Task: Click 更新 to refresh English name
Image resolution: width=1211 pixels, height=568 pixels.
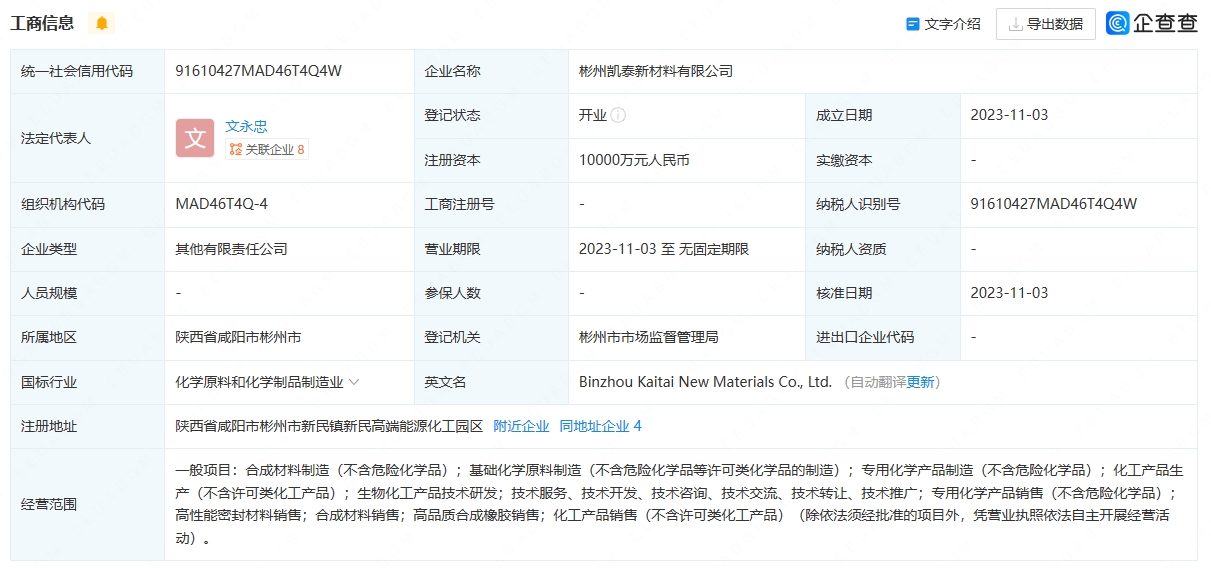Action: (x=920, y=382)
